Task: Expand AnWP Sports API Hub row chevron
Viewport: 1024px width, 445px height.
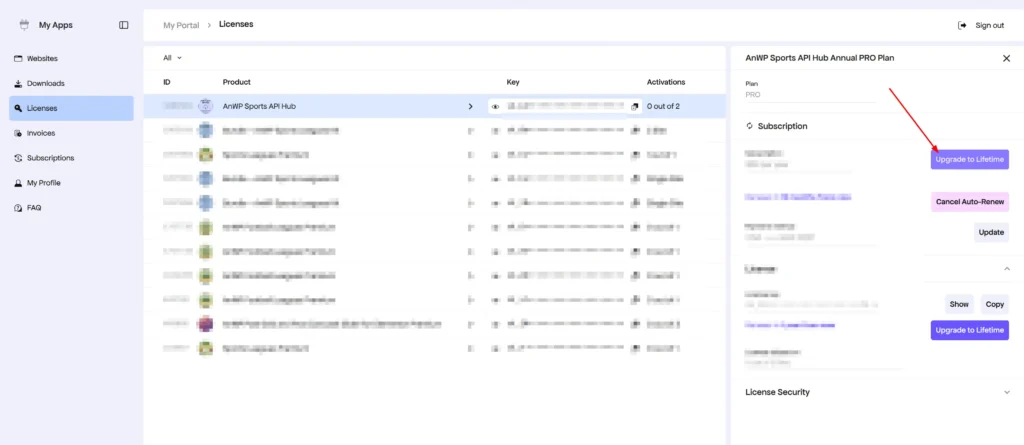Action: [x=470, y=106]
